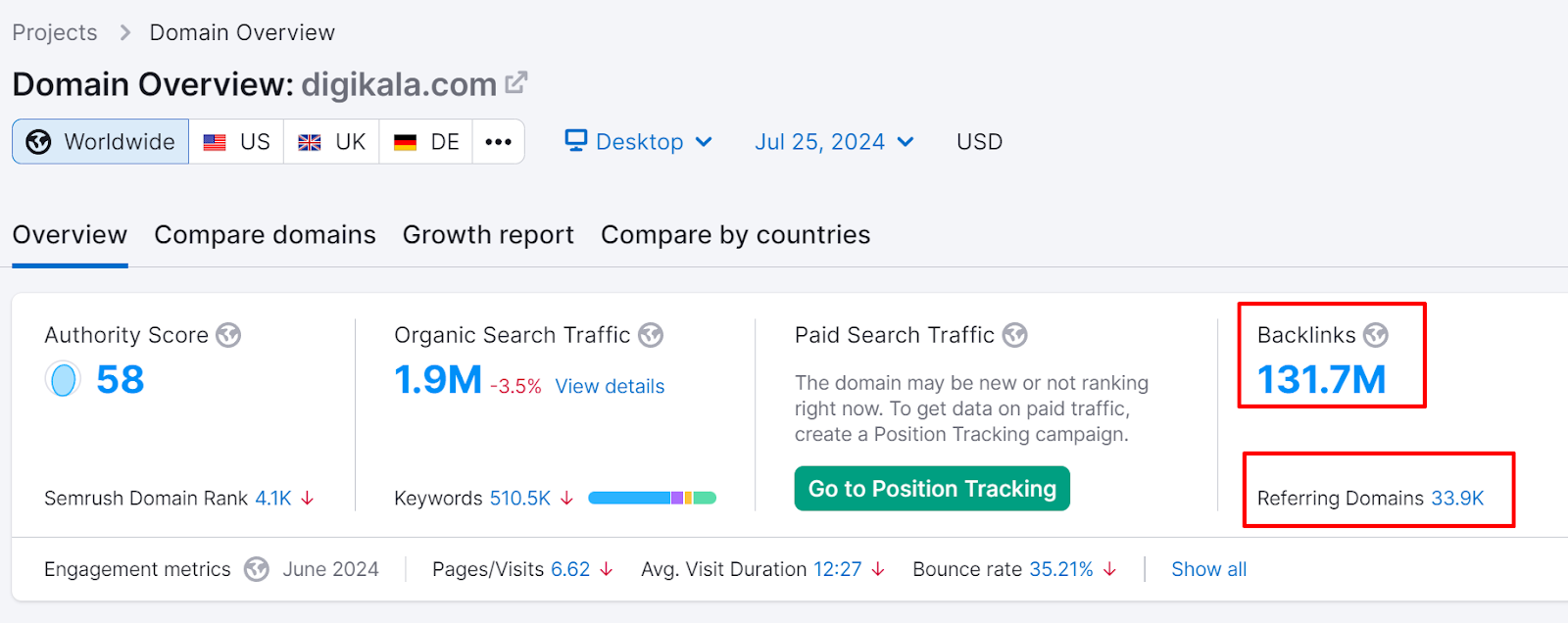Click globe icon beside Organic Search Traffic
This screenshot has width=1568, height=623.
(x=651, y=335)
